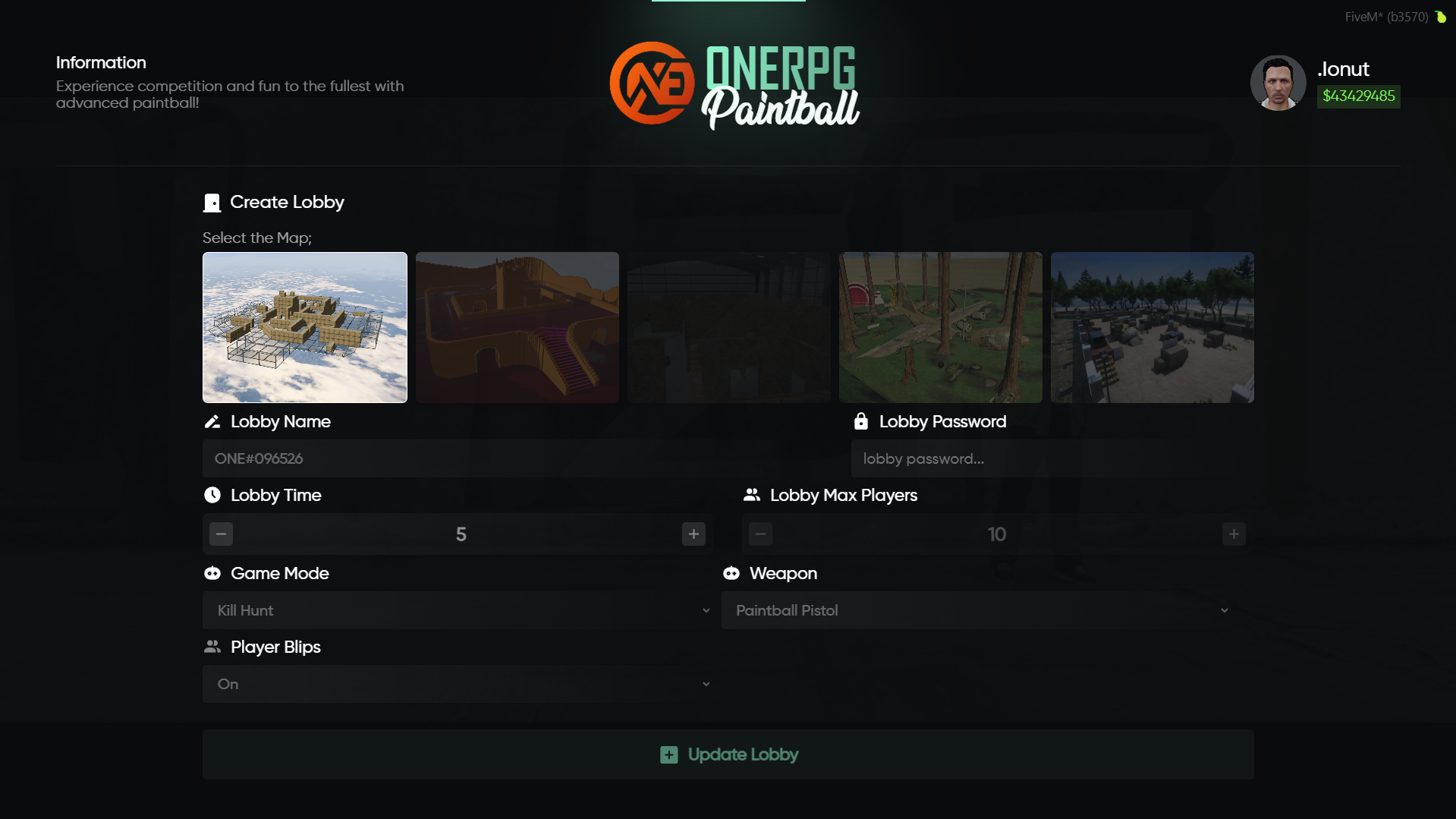1456x819 pixels.
Task: Click the Player Blips people icon
Action: (x=212, y=647)
